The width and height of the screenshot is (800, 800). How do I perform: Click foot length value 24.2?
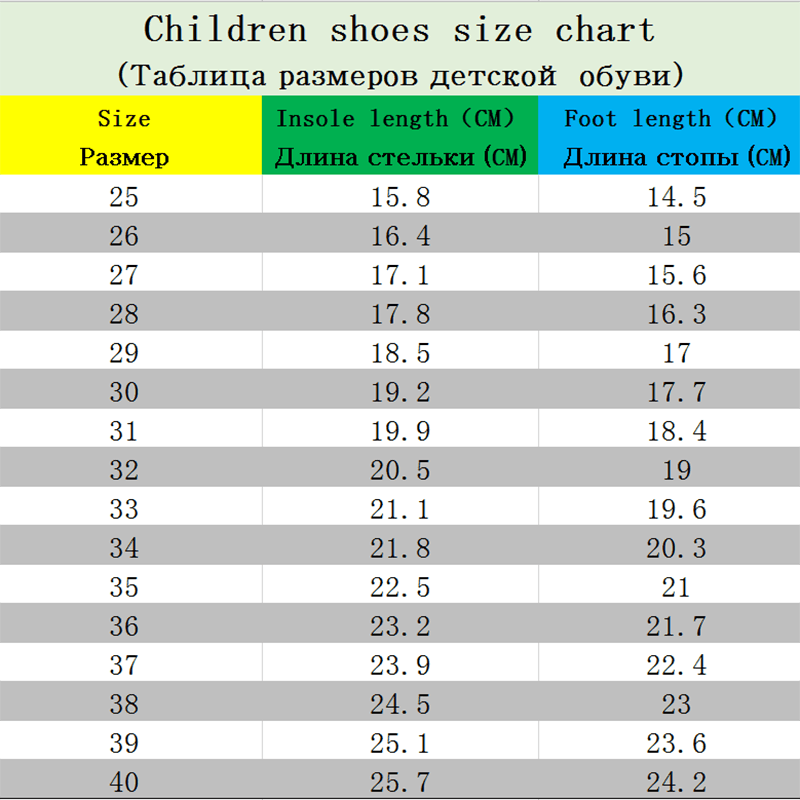coord(676,780)
